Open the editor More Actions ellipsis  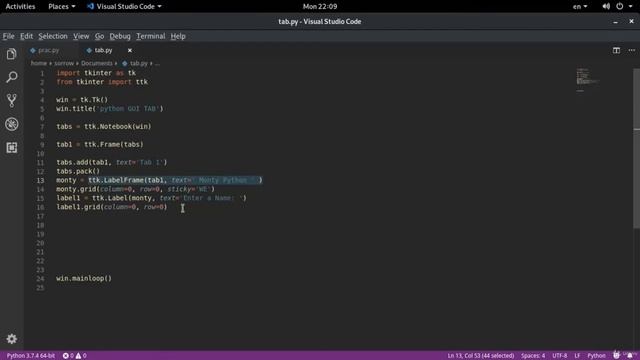pyautogui.click(x=631, y=50)
